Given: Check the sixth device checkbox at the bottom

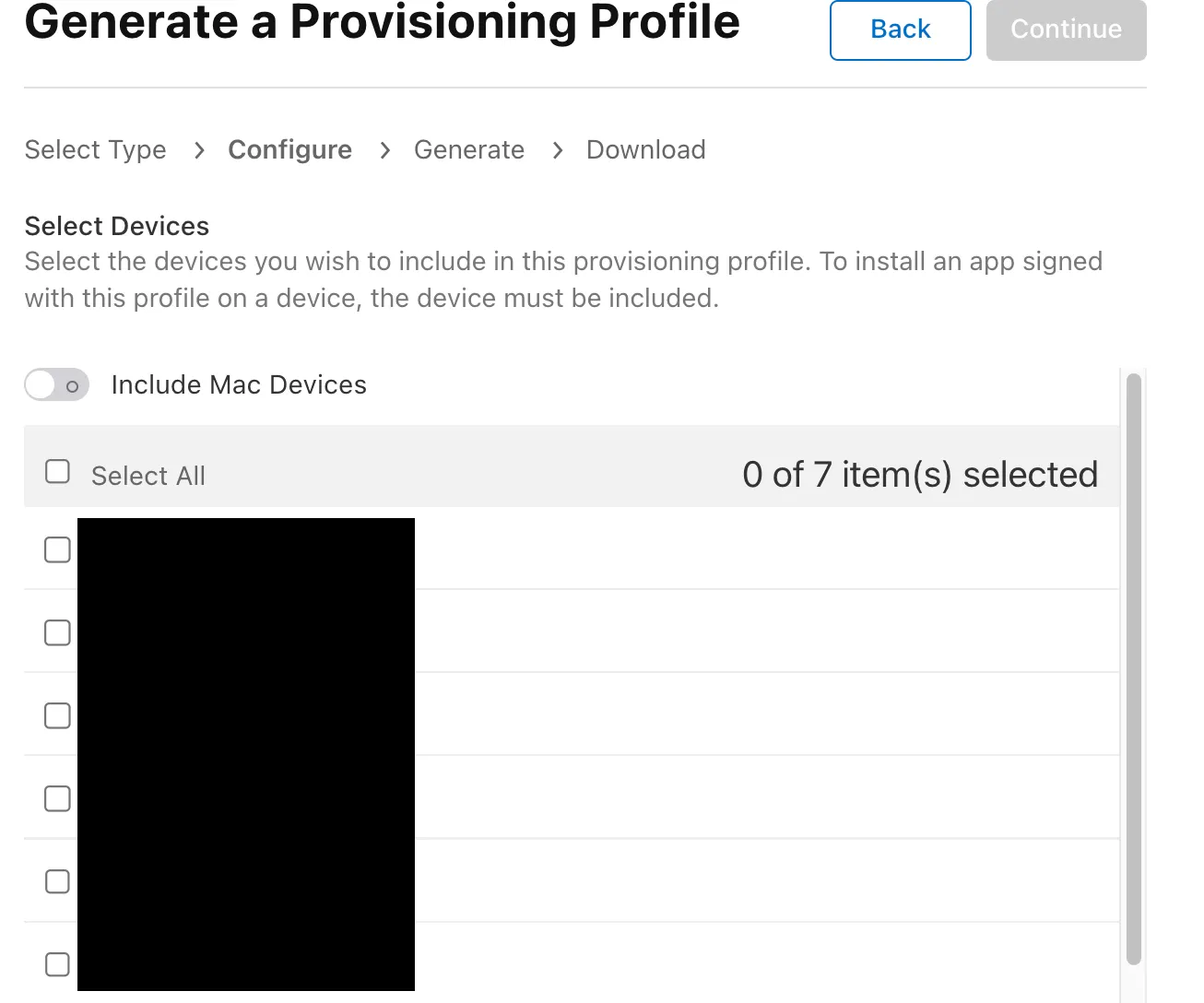Looking at the screenshot, I should [57, 964].
